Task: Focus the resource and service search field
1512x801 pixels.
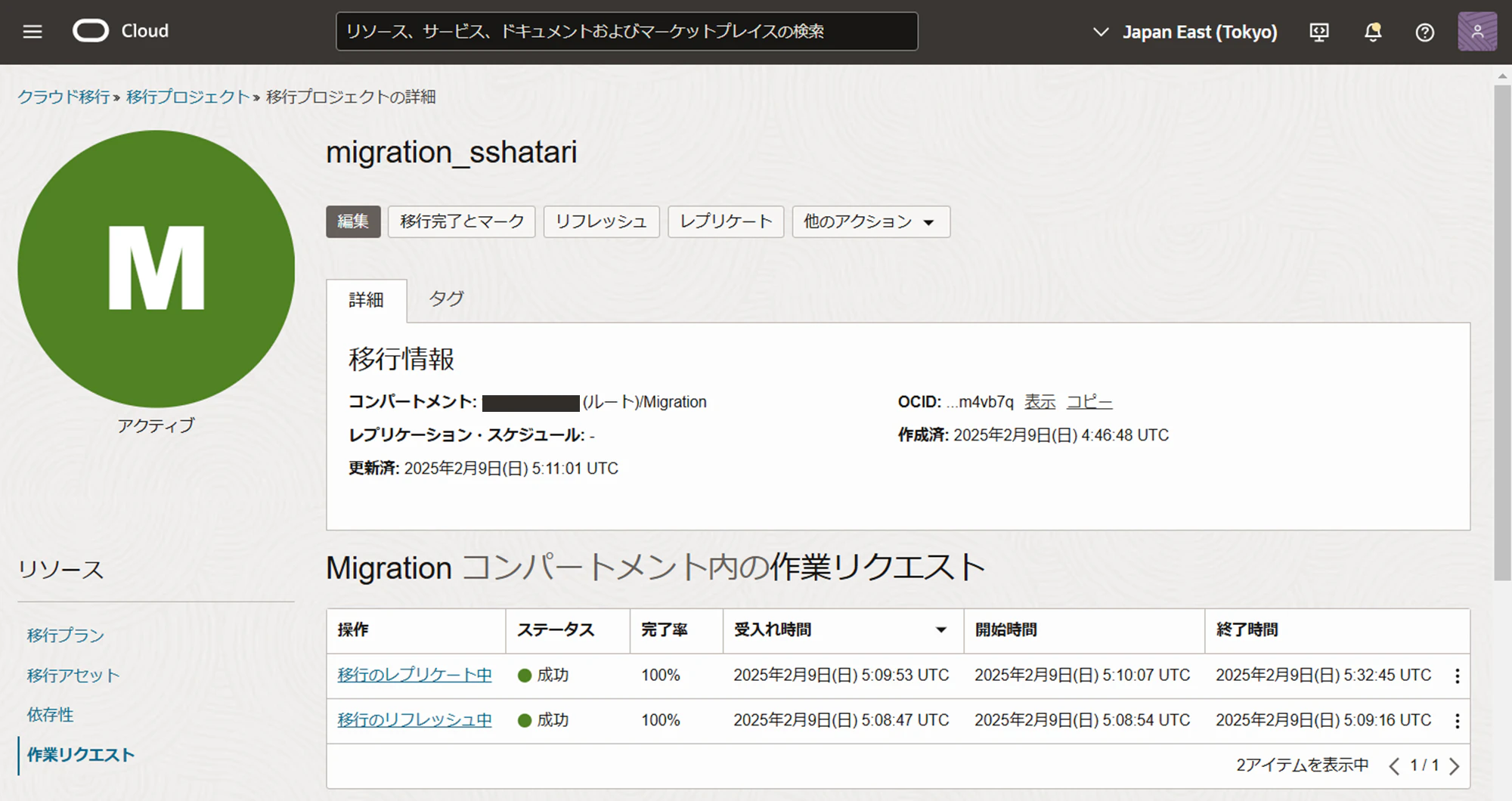Action: coord(627,32)
